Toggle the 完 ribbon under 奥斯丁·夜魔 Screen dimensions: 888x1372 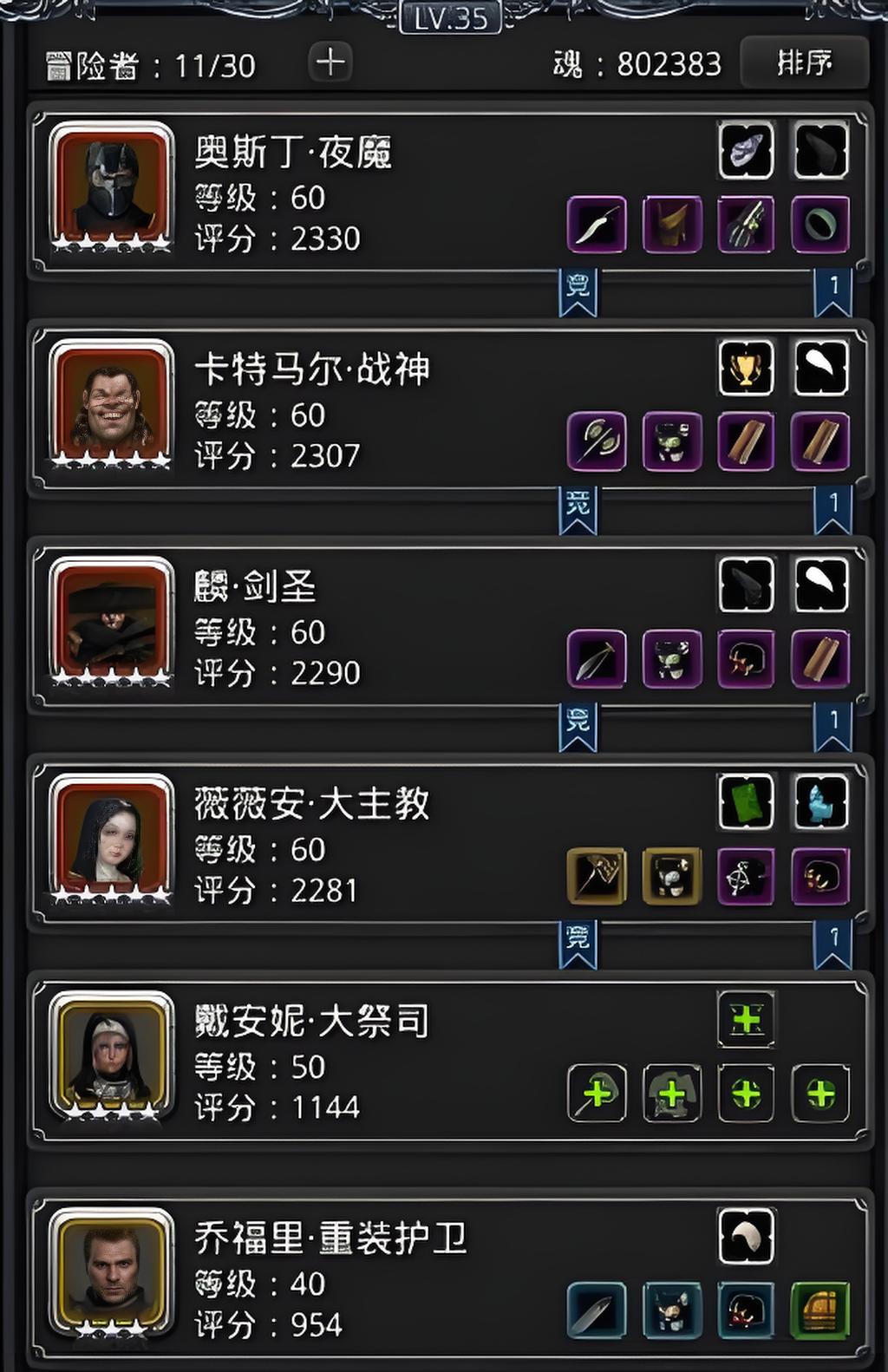pyautogui.click(x=578, y=292)
